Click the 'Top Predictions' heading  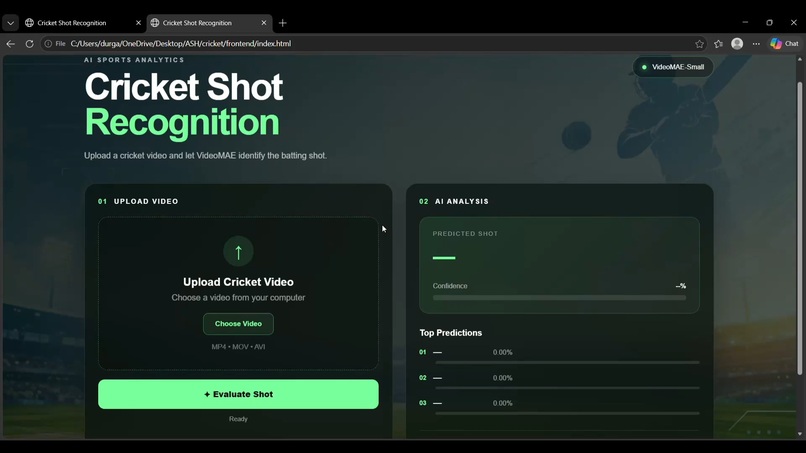pyautogui.click(x=451, y=333)
